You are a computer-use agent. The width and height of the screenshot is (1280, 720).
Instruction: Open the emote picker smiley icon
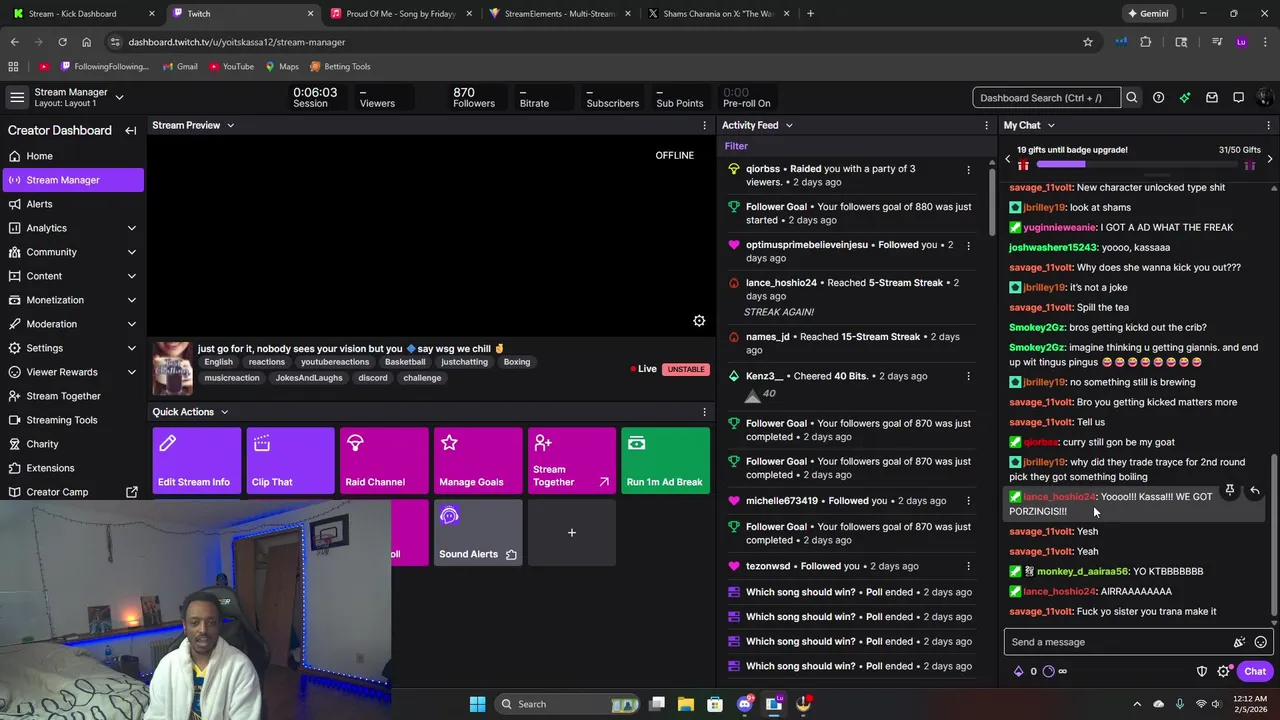(1261, 642)
